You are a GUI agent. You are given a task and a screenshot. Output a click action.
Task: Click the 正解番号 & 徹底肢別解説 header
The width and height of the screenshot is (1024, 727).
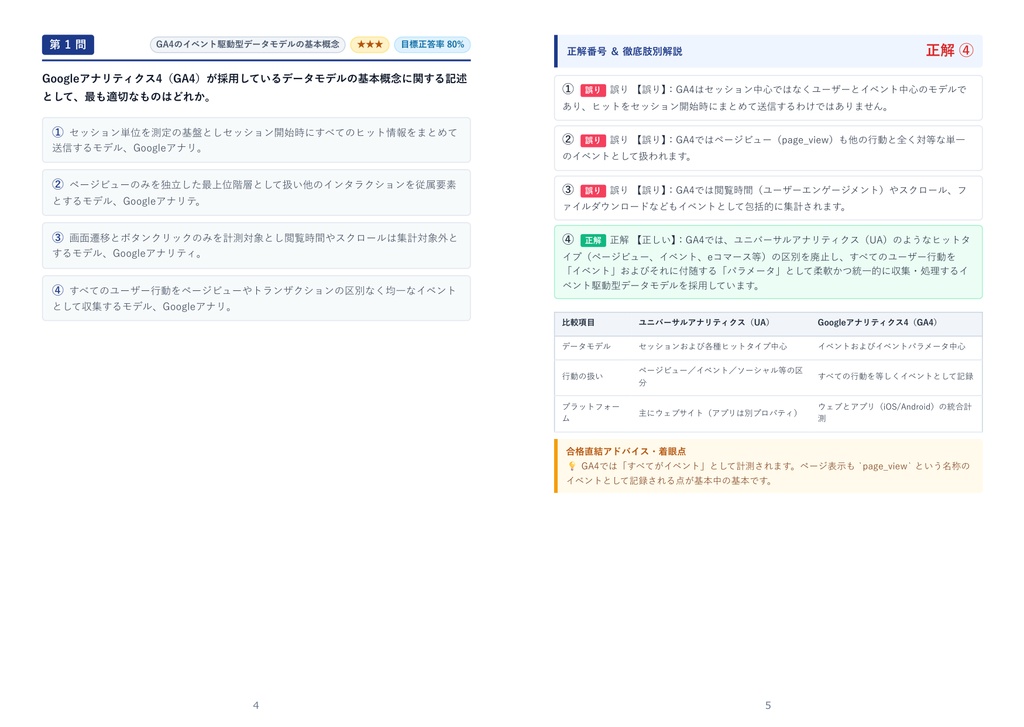pyautogui.click(x=624, y=51)
